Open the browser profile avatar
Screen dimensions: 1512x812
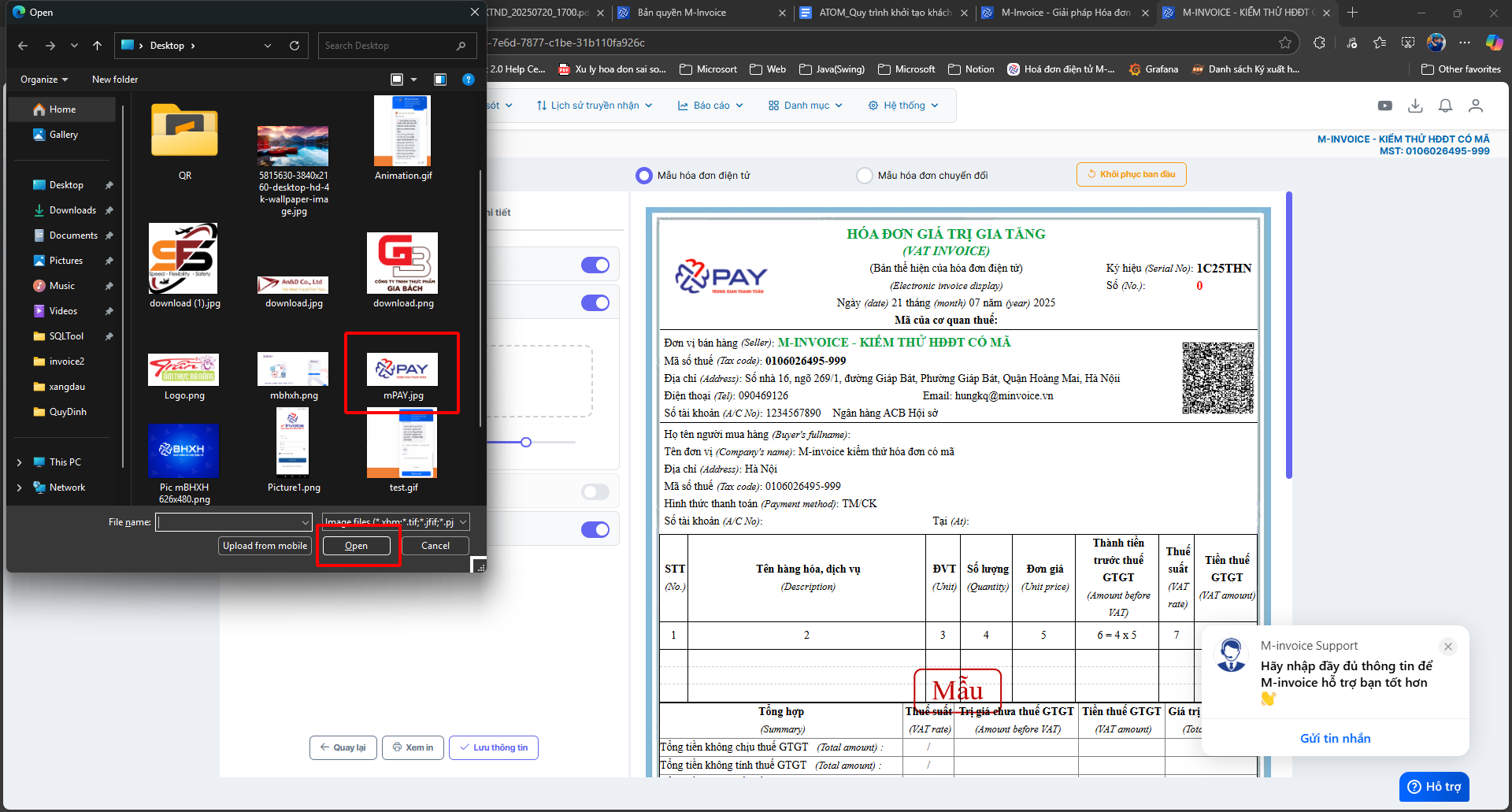coord(1436,43)
